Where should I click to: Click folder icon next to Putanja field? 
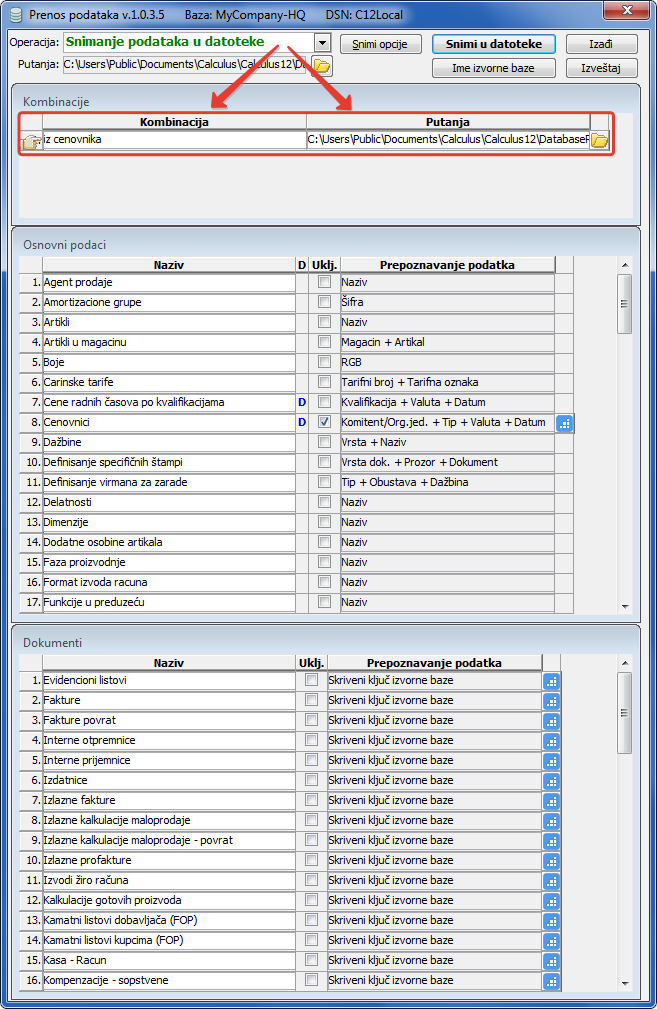tap(321, 66)
